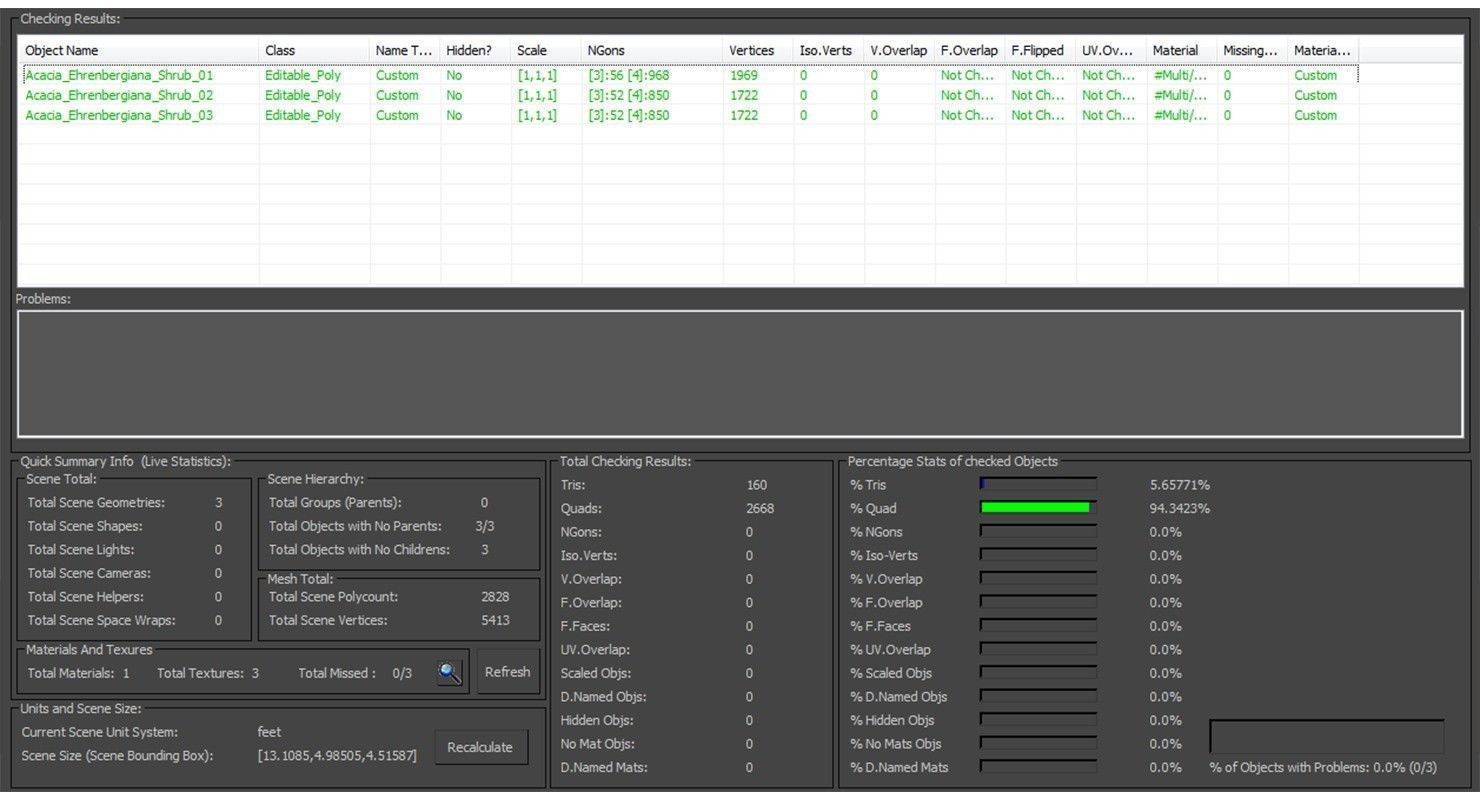Click the Name T... column header
Screen dimensions: 1480x800
point(405,50)
